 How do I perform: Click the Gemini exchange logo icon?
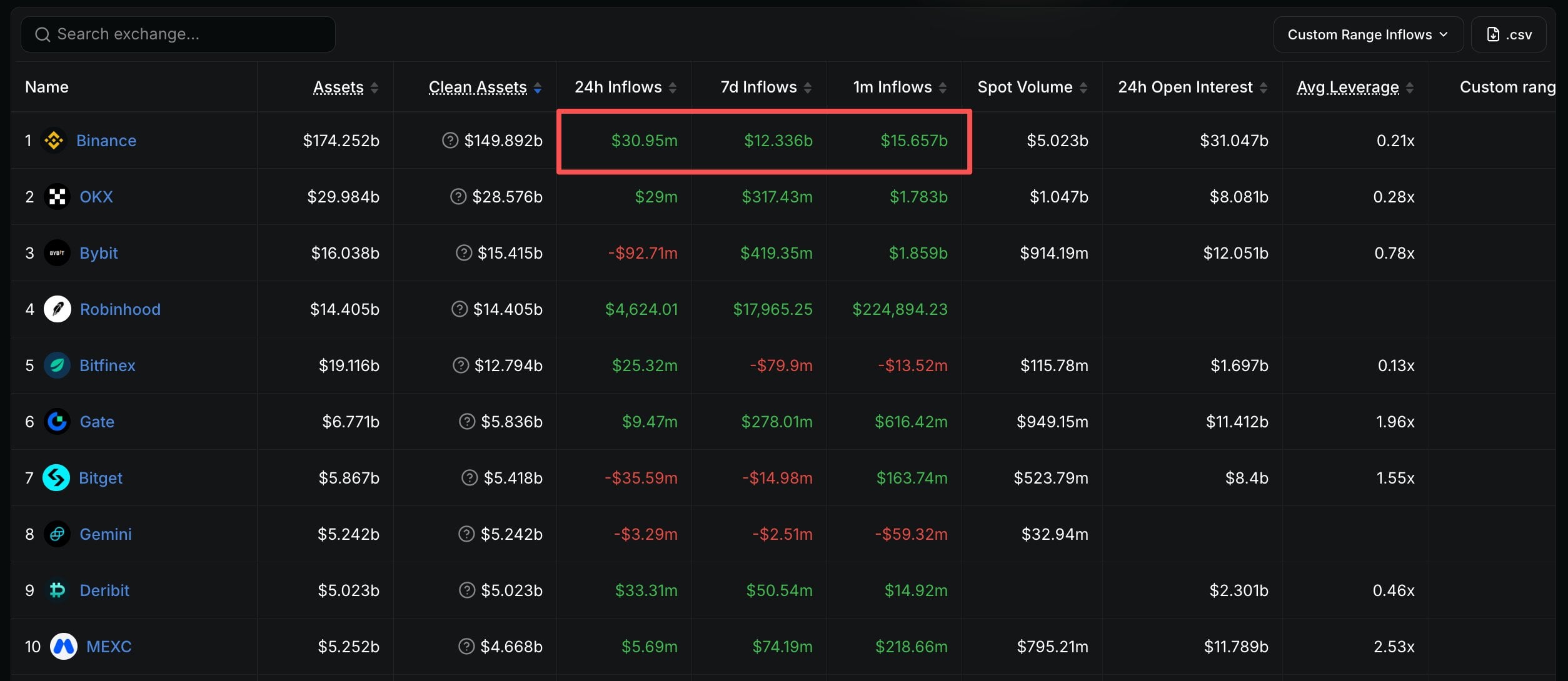coord(57,534)
